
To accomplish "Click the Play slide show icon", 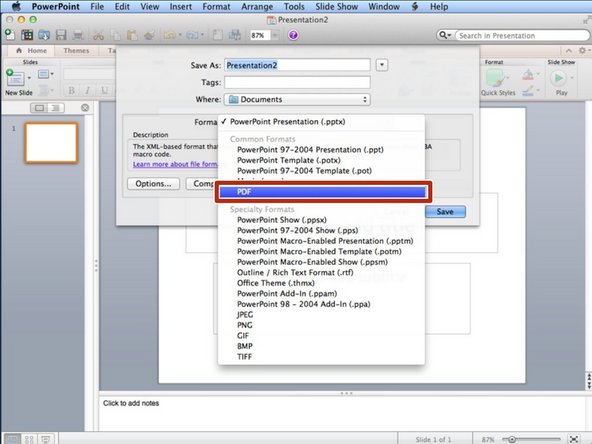I will [x=558, y=78].
